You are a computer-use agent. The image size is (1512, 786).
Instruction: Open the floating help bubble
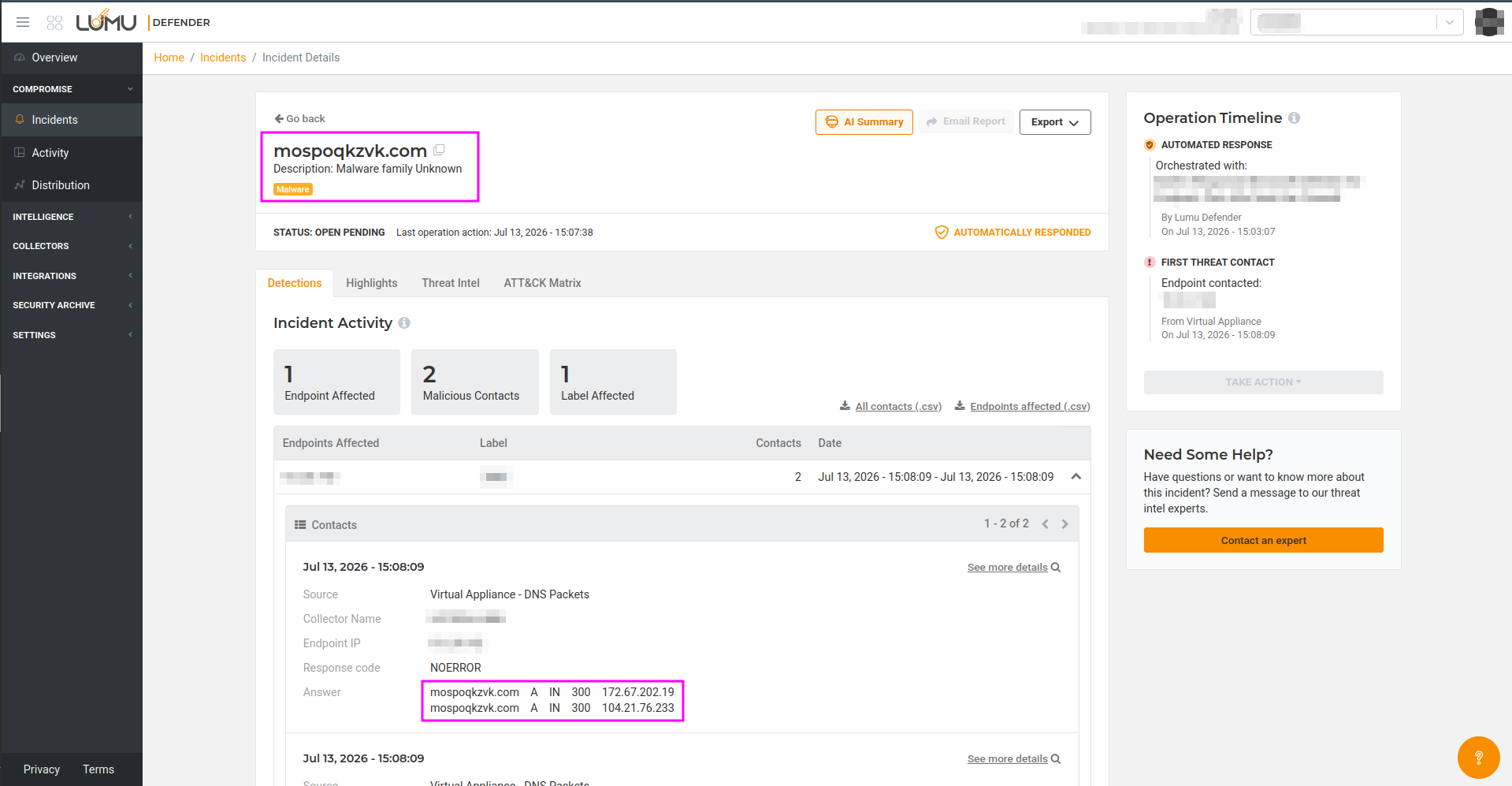pos(1478,758)
